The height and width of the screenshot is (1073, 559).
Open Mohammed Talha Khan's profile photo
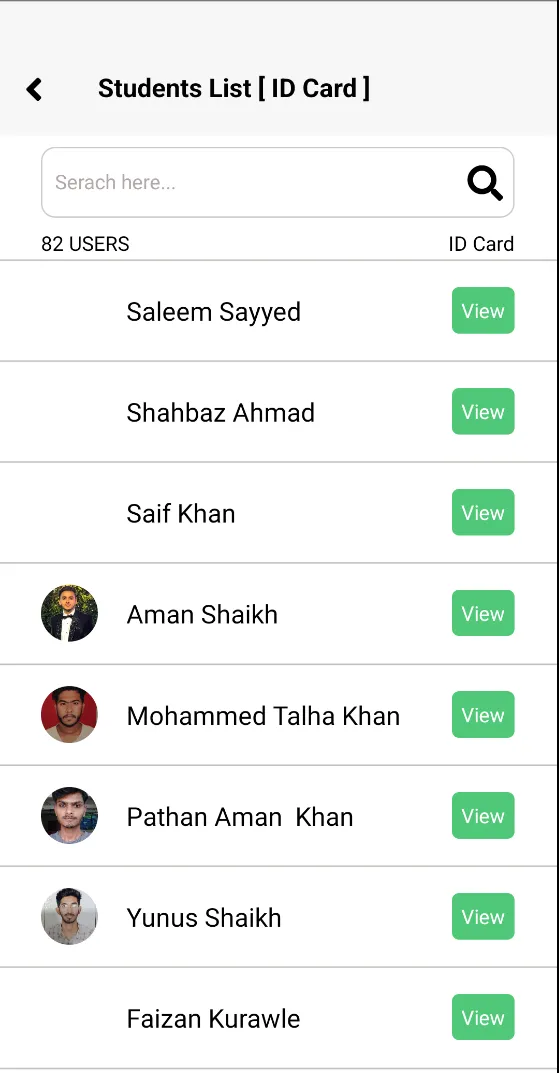tap(69, 714)
